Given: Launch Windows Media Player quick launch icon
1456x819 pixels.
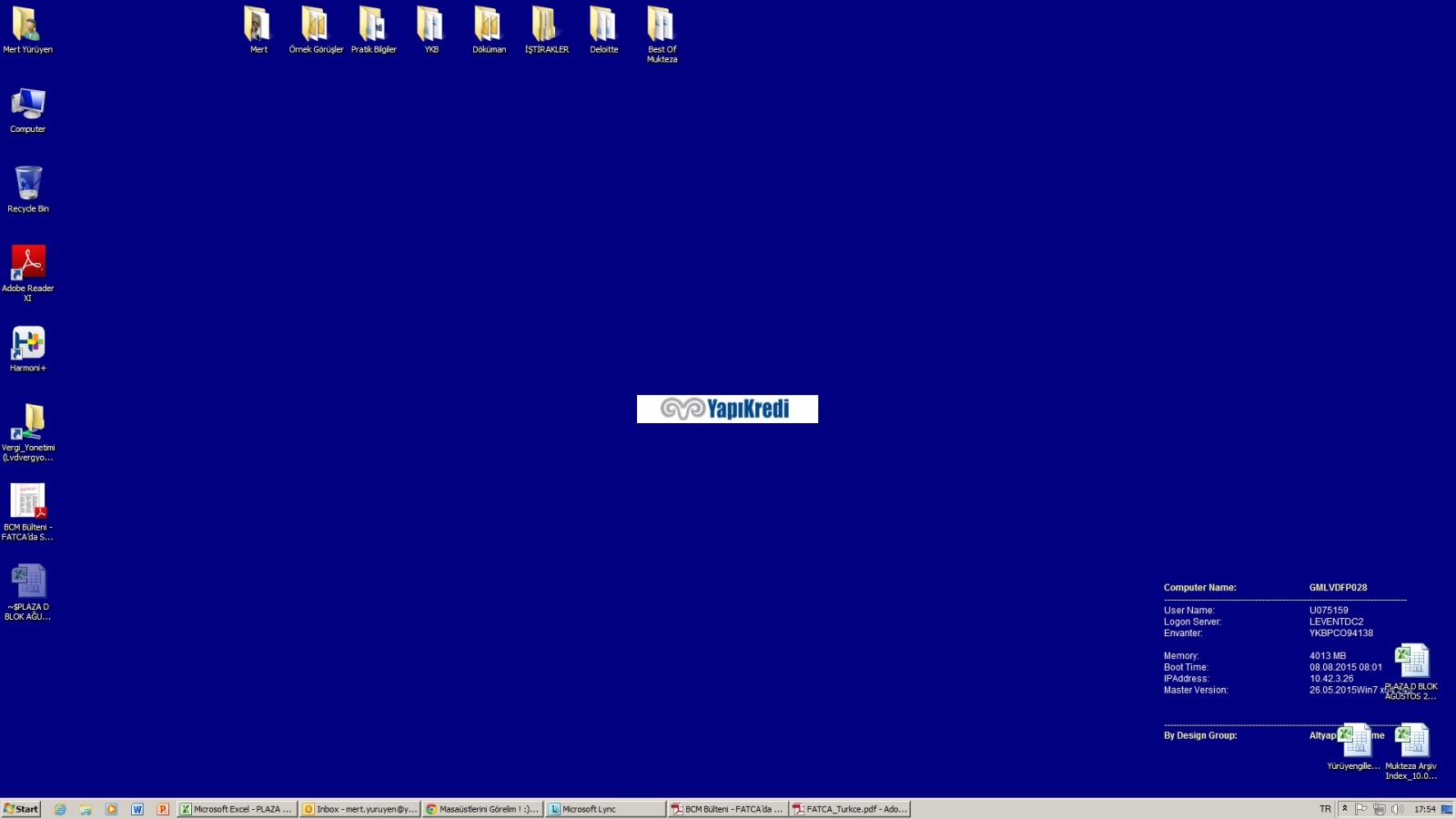Looking at the screenshot, I should (x=111, y=809).
